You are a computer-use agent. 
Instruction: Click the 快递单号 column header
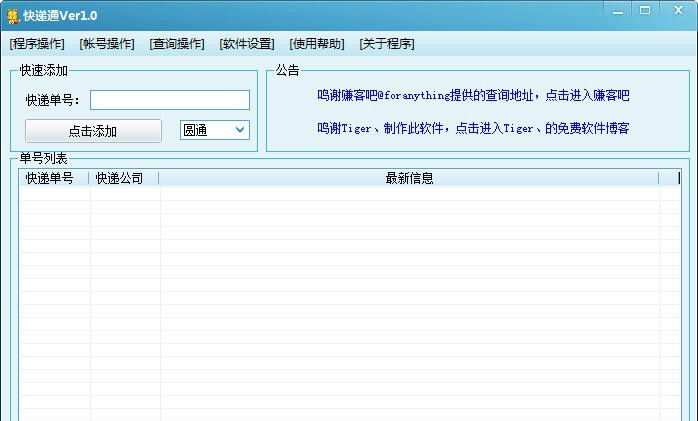click(53, 178)
